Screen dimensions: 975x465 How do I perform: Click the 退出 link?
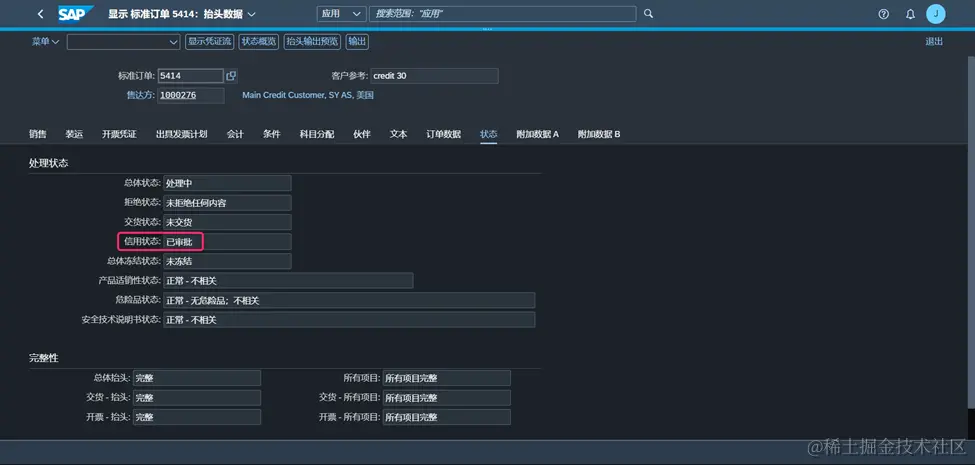tap(934, 42)
